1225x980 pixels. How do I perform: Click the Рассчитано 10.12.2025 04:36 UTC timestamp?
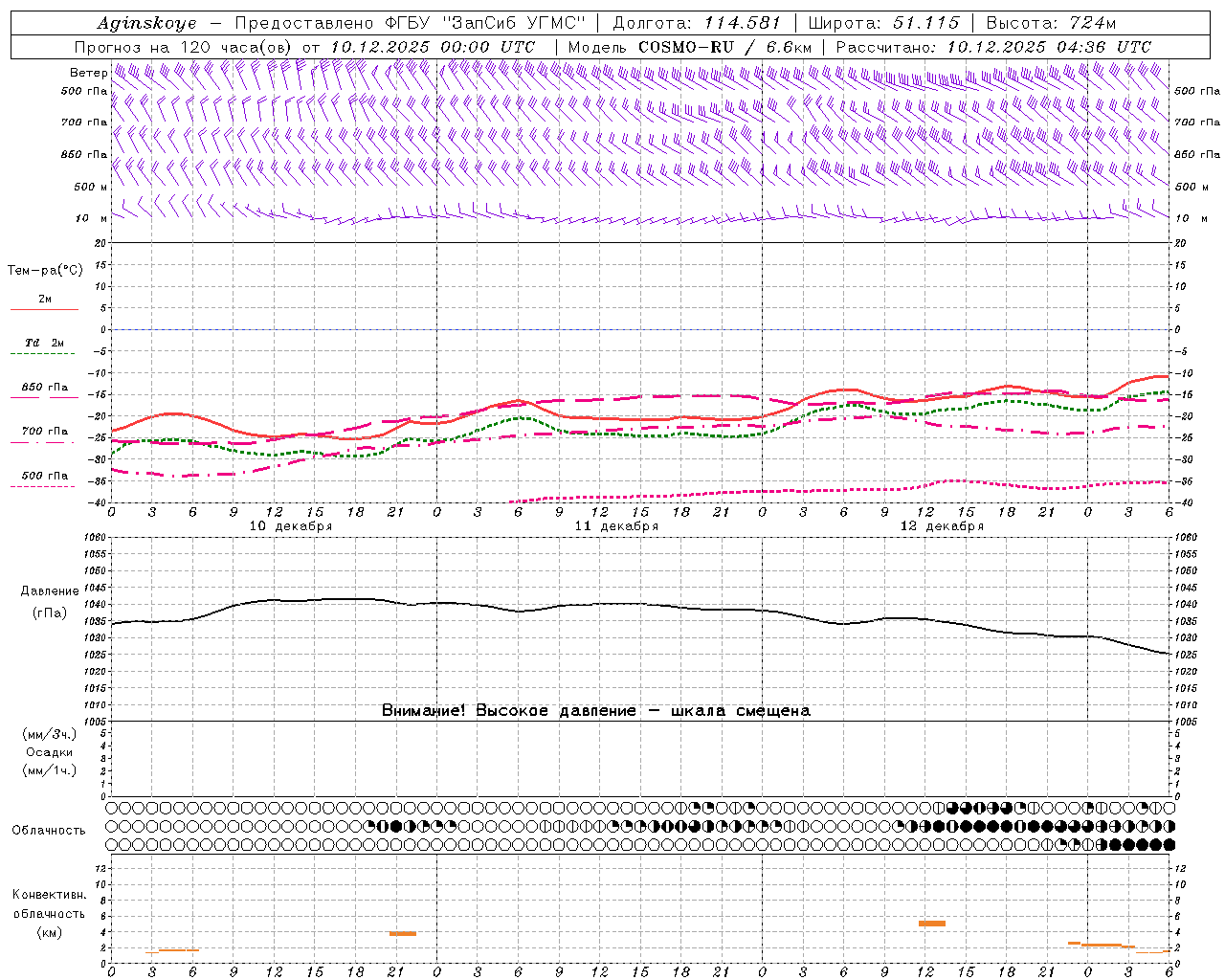[993, 47]
